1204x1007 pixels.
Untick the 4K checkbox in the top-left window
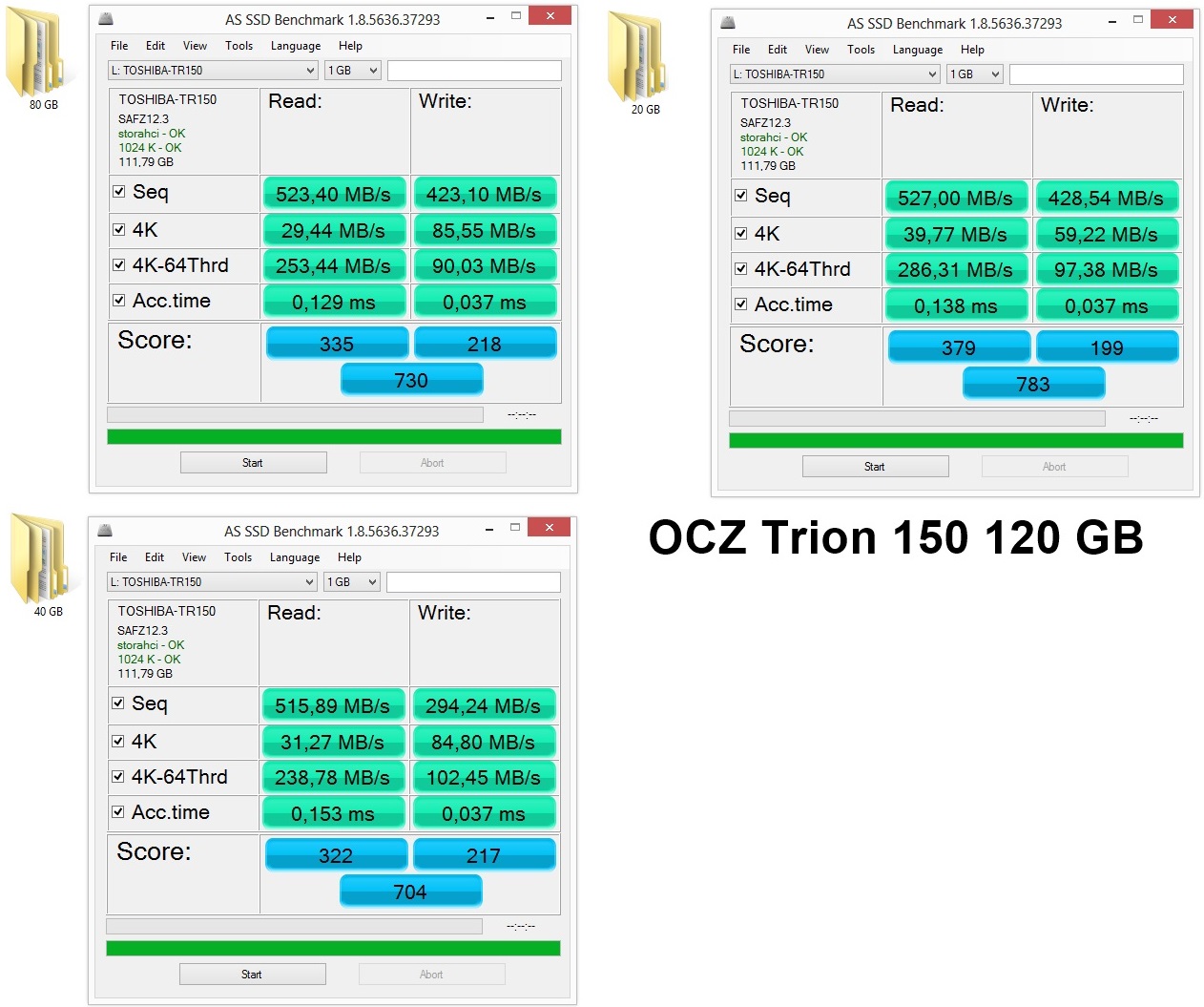[119, 229]
